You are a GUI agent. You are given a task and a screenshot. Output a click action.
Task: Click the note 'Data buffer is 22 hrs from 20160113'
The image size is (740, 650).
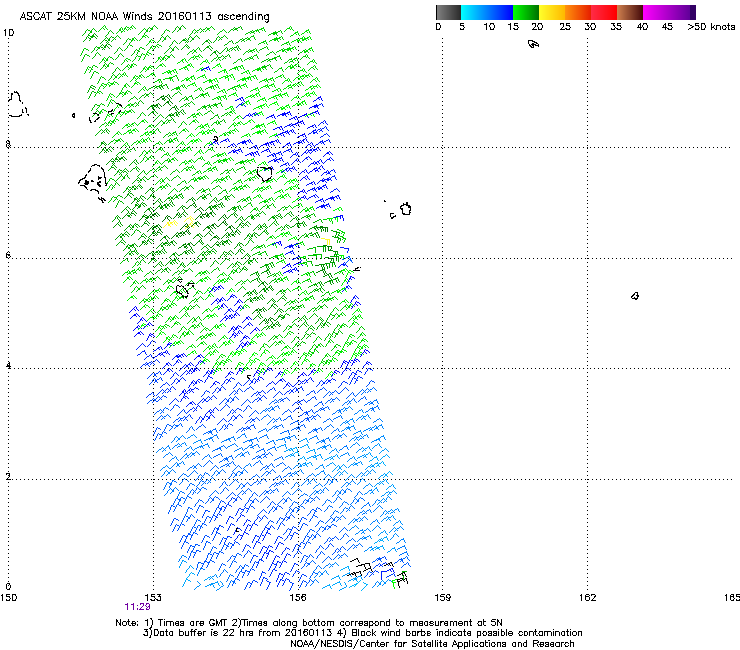click(243, 633)
